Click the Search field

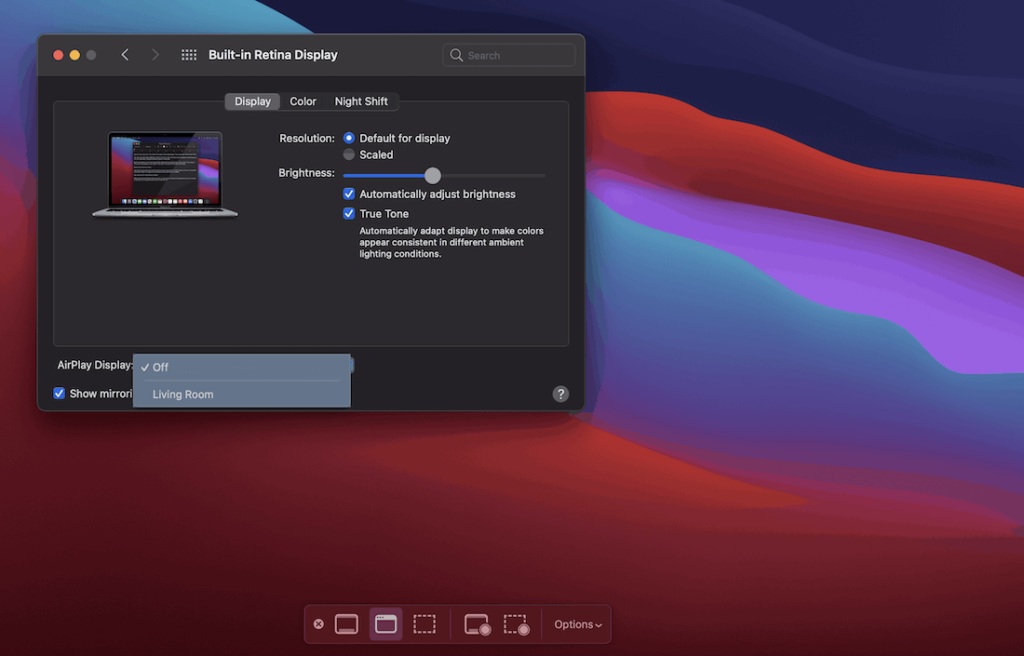508,54
